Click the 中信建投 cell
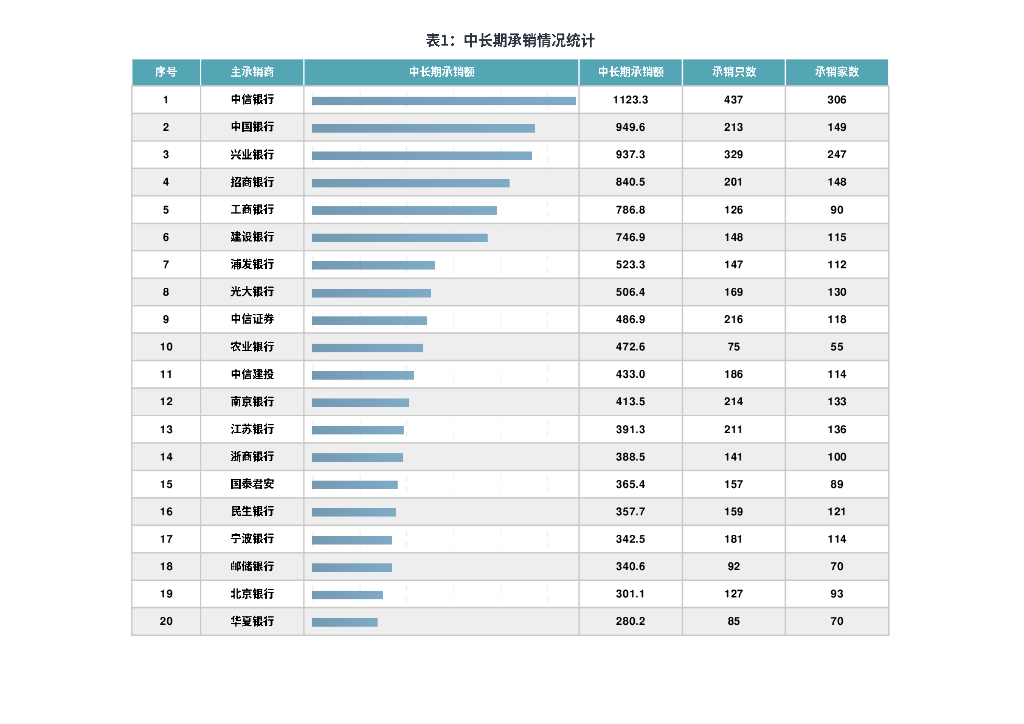 click(252, 373)
